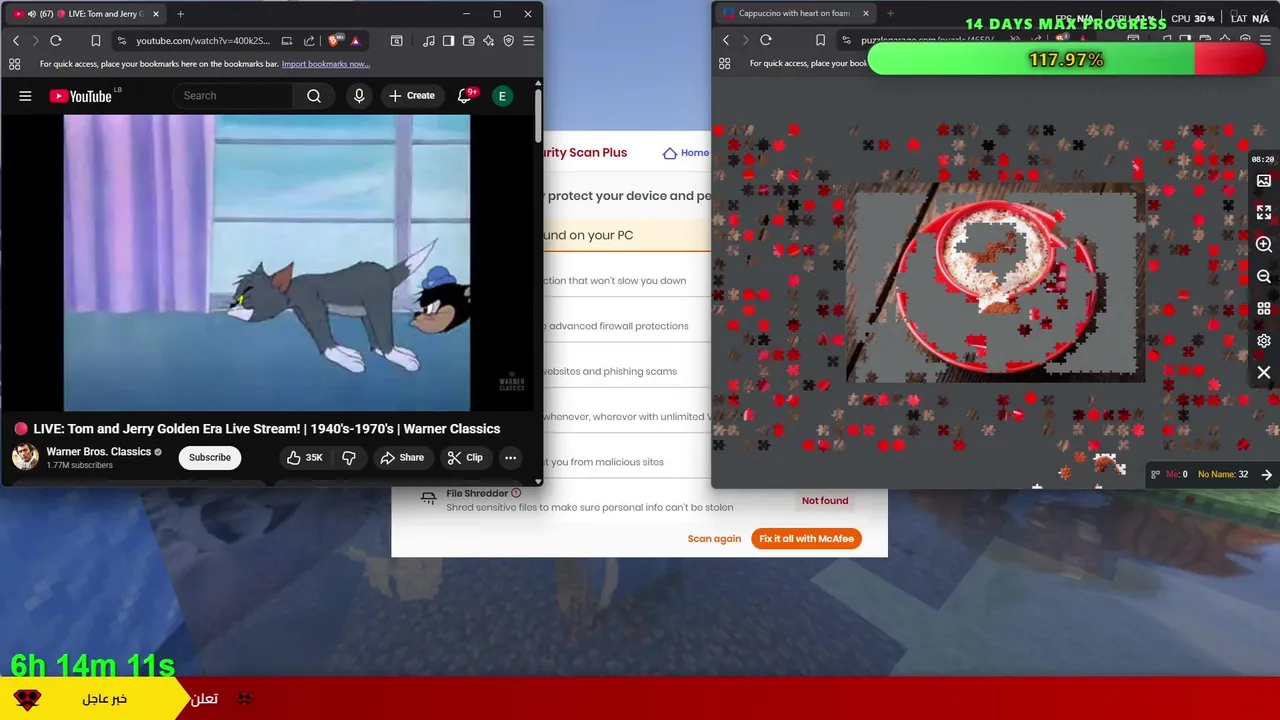This screenshot has height=720, width=1280.
Task: Click the YouTube page vertical scrollbar
Action: tap(538, 115)
